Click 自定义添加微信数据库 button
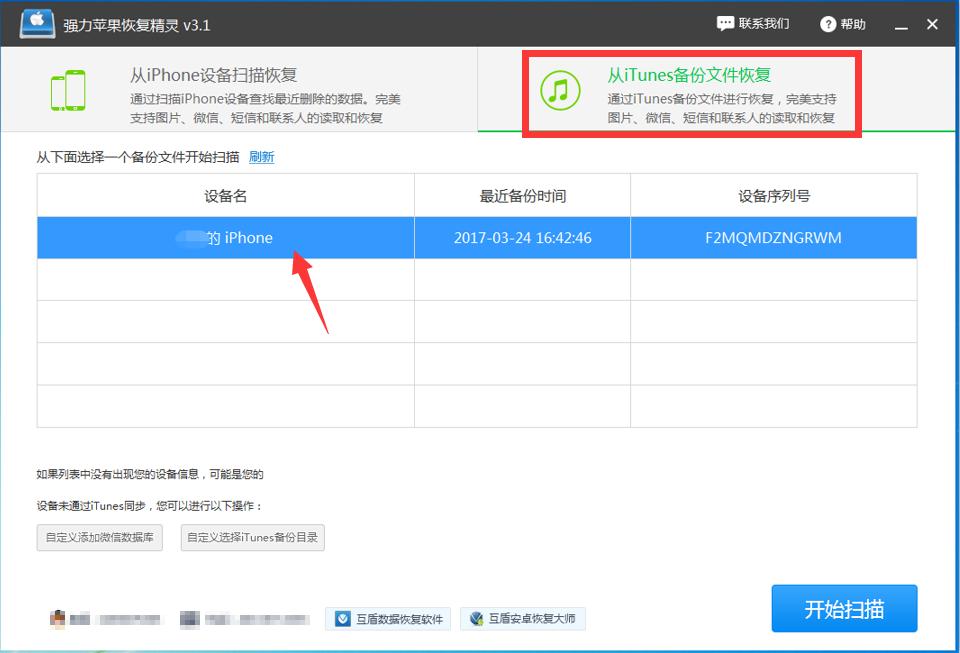The width and height of the screenshot is (960, 653). 99,537
